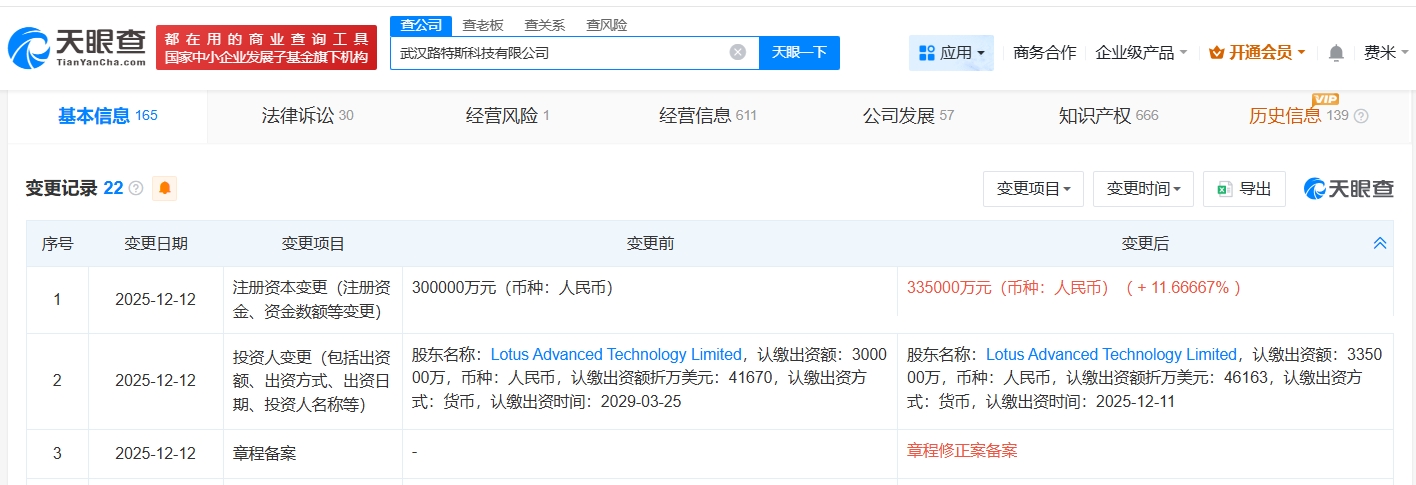The width and height of the screenshot is (1416, 485).
Task: Collapse table with double chevron icon
Action: [x=1379, y=243]
